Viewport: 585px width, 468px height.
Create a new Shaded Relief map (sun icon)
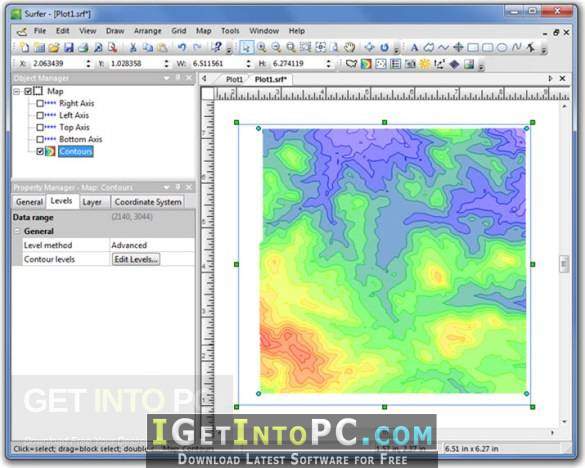(425, 64)
